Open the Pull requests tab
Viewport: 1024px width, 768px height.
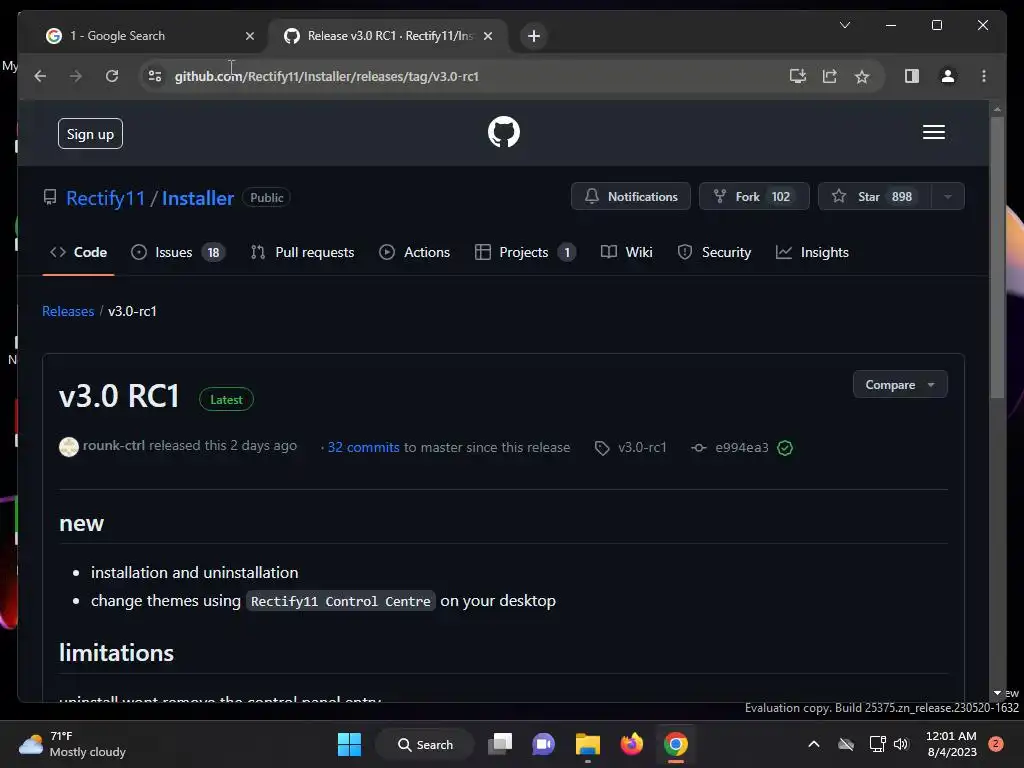coord(302,252)
